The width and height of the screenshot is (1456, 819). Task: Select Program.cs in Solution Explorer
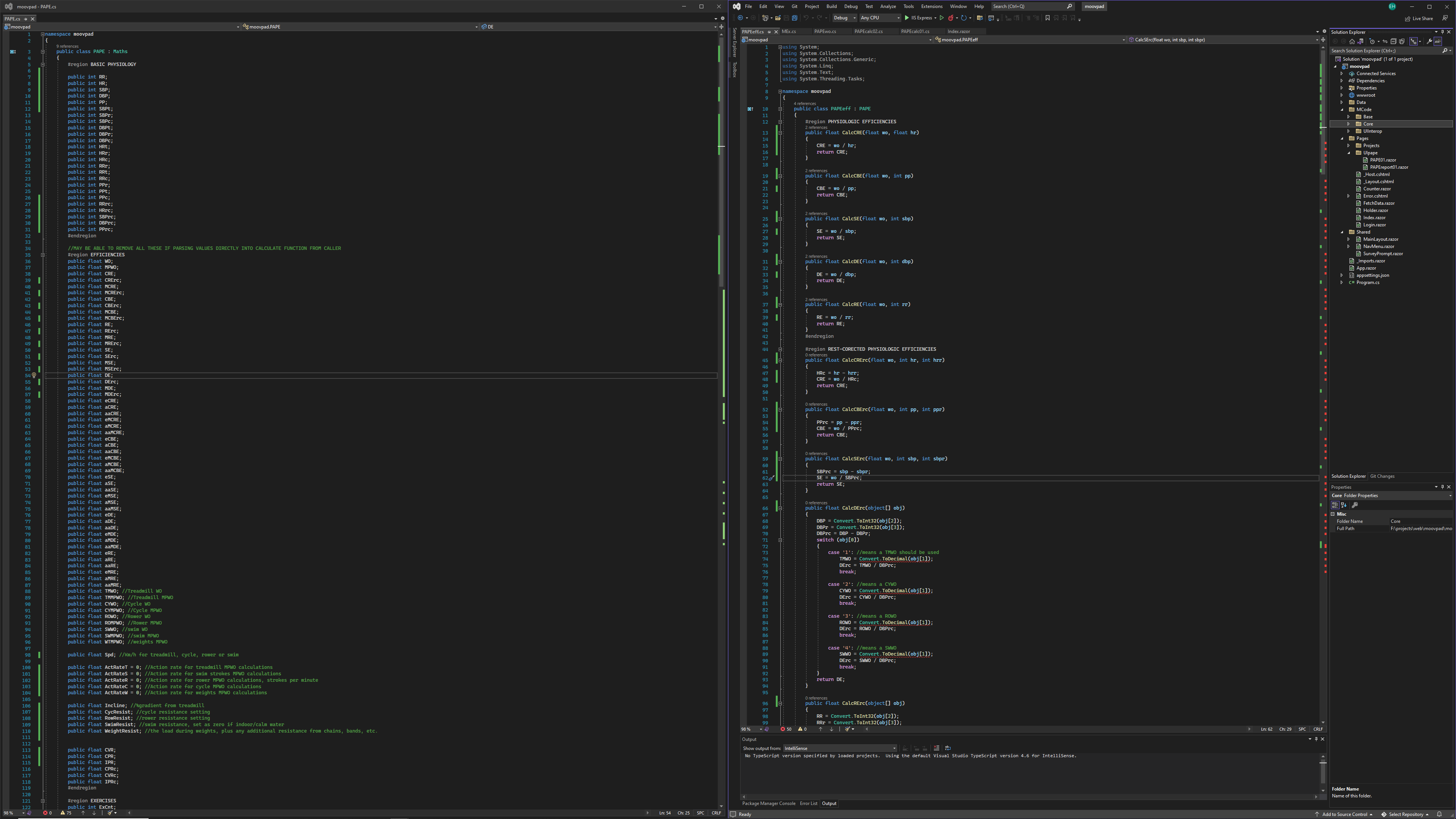pyautogui.click(x=1367, y=282)
